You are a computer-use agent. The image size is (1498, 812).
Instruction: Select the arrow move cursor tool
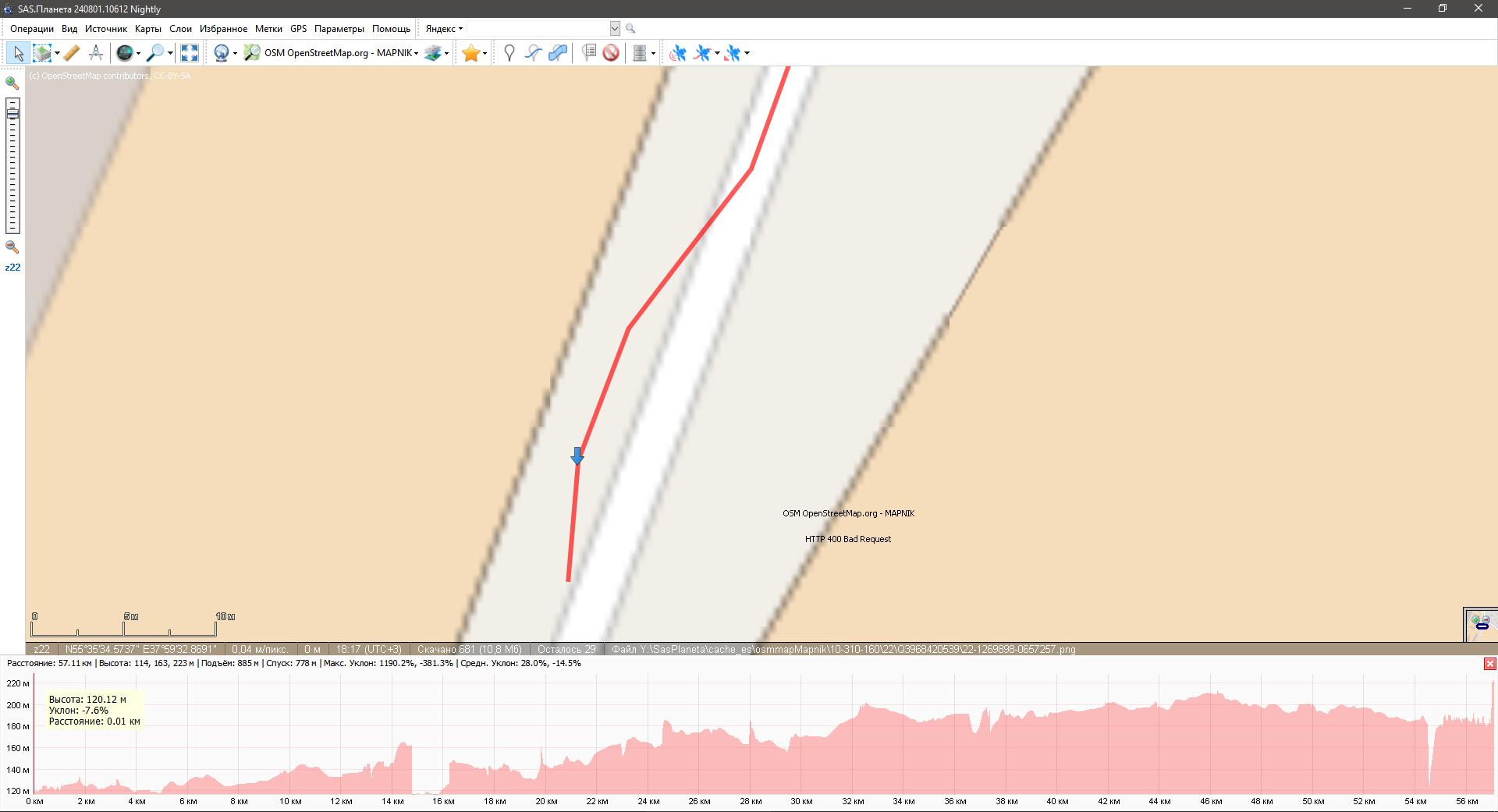tap(18, 53)
